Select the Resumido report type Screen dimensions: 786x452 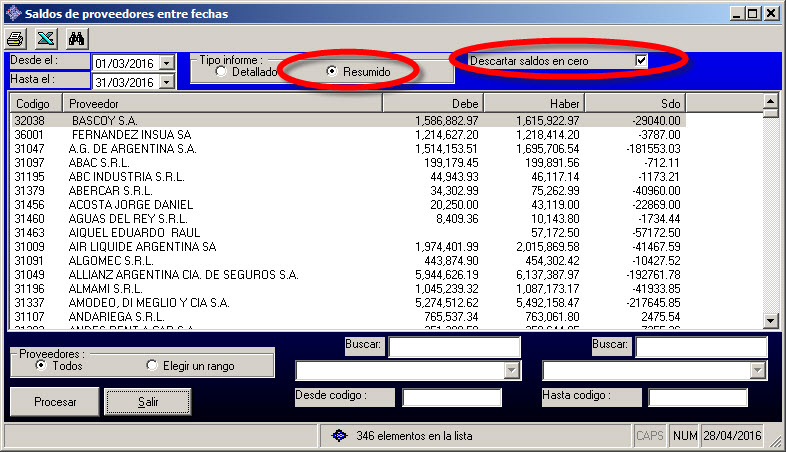[x=333, y=72]
